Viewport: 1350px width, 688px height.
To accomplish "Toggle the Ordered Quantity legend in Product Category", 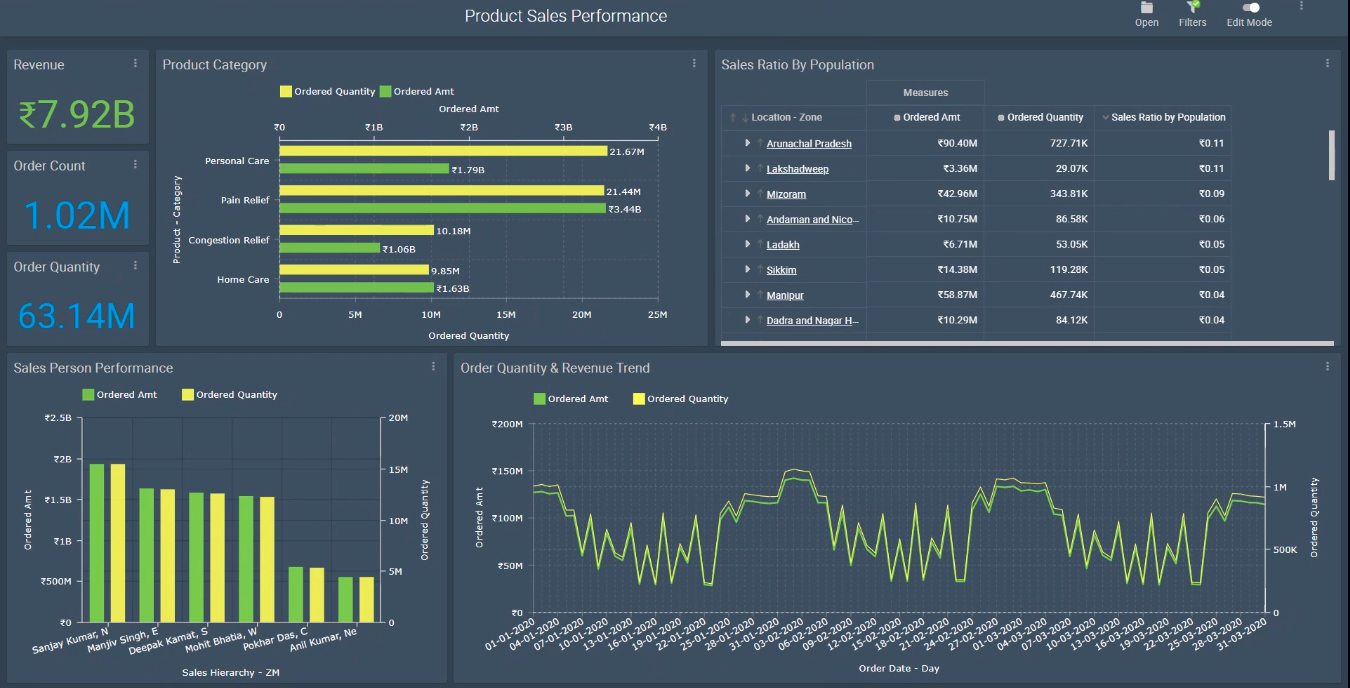I will (x=328, y=91).
